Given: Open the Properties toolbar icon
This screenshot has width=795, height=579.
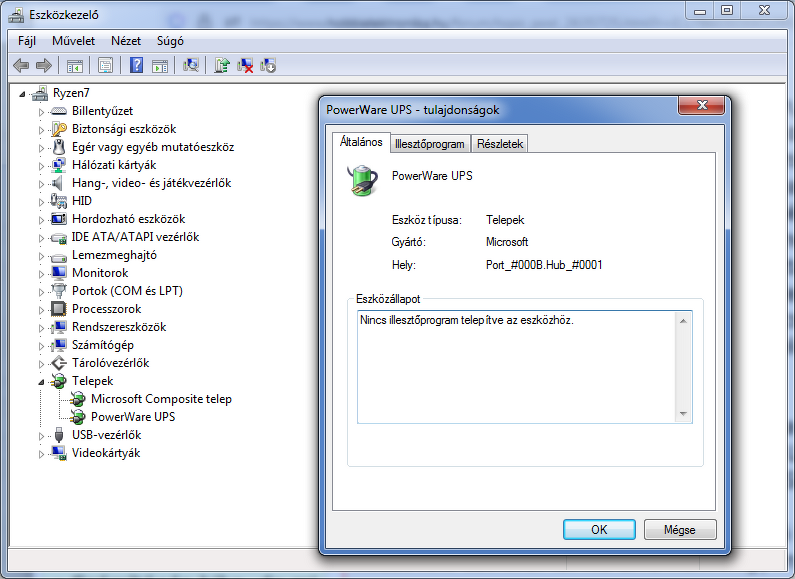Looking at the screenshot, I should tap(105, 65).
